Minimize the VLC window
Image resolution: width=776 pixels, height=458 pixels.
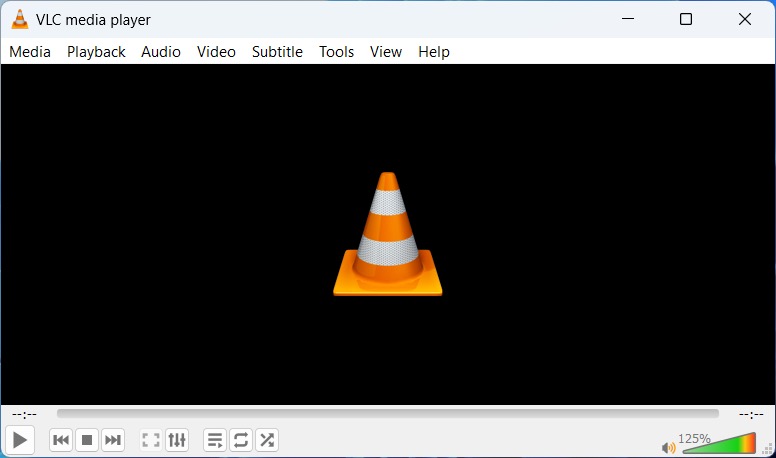click(628, 19)
